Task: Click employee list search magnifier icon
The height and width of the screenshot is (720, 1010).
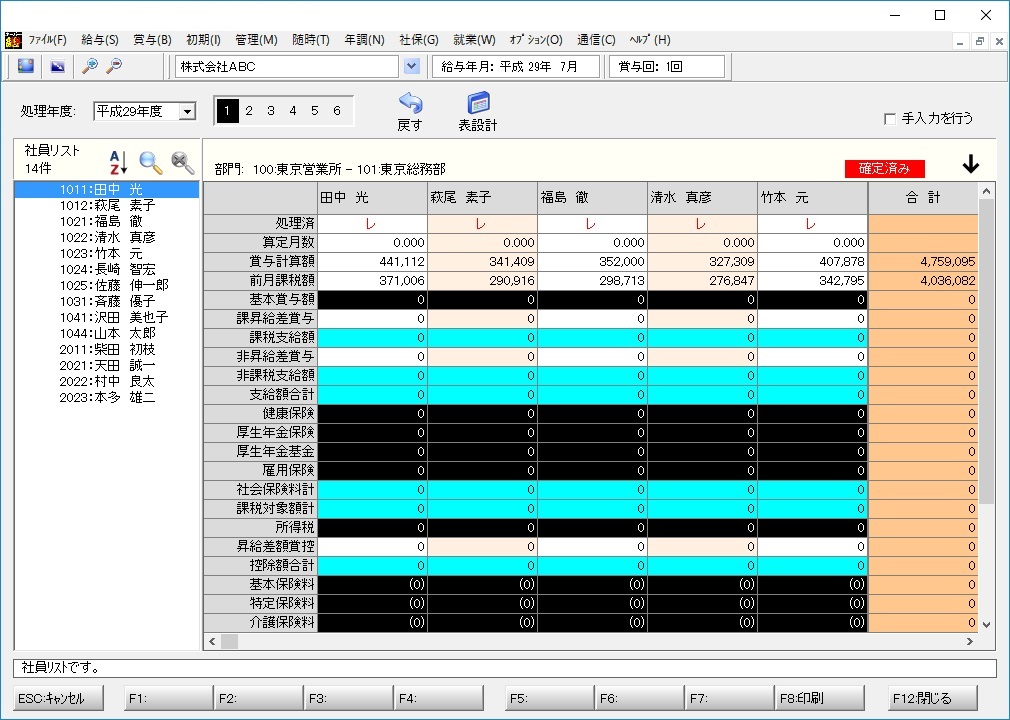Action: point(151,162)
